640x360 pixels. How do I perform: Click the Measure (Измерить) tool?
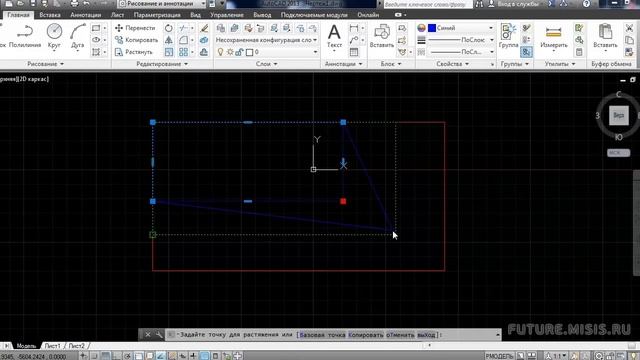[553, 37]
